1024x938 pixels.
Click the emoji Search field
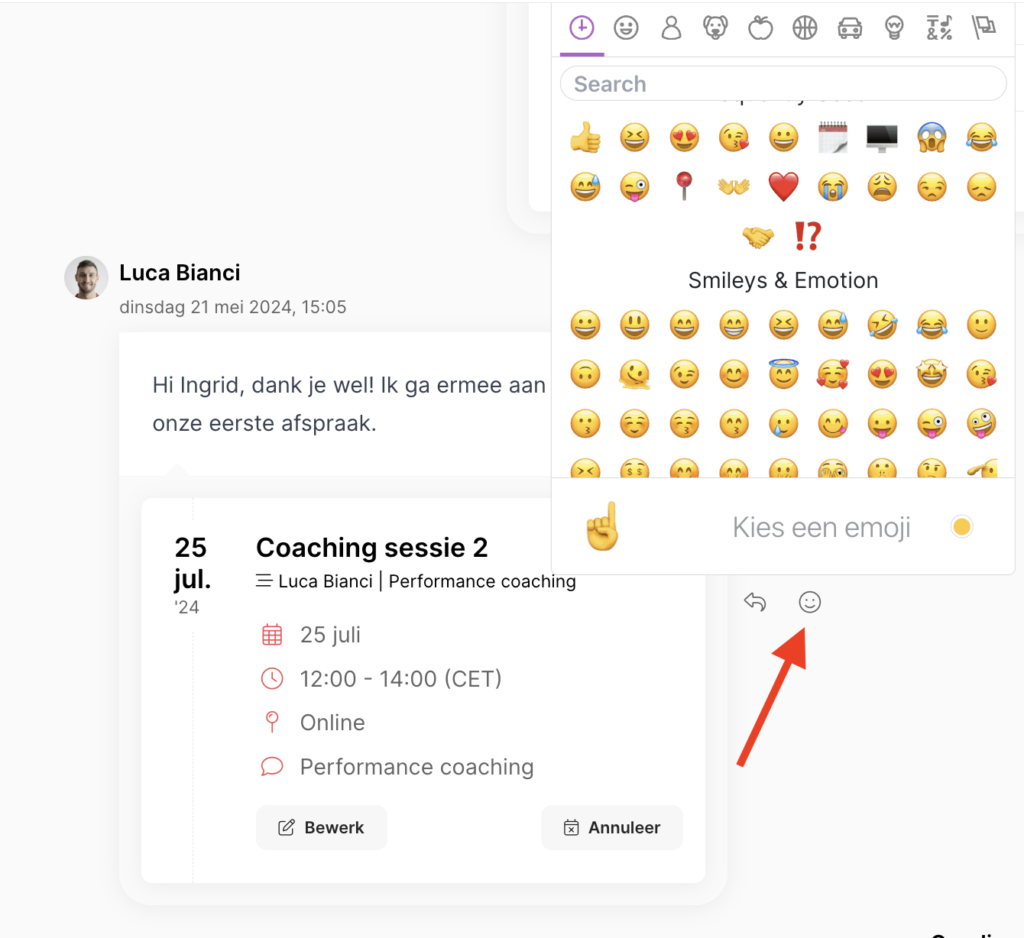783,84
